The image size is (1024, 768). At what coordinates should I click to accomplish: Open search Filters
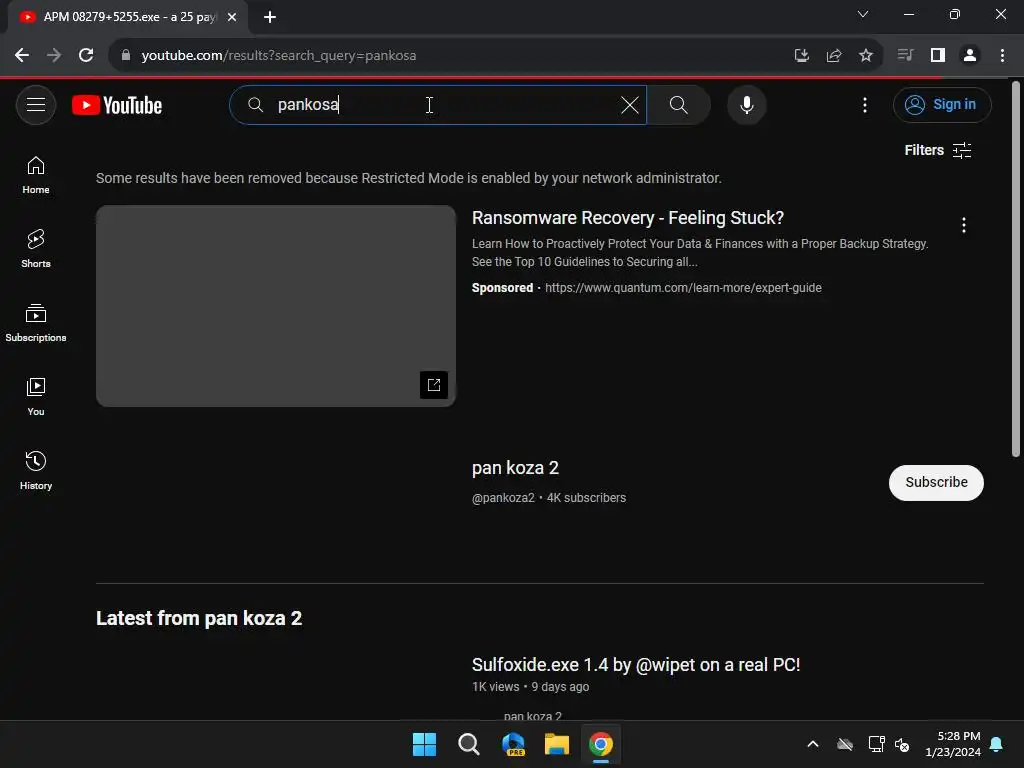[x=938, y=150]
